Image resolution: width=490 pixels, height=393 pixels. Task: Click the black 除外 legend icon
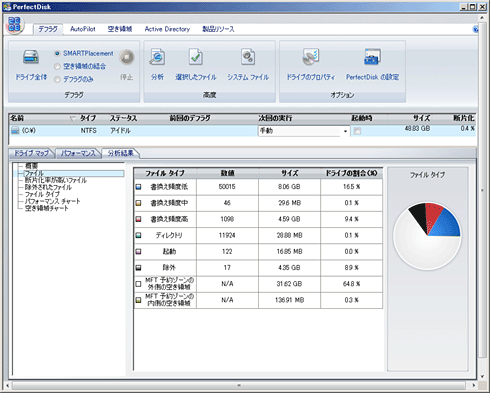[139, 268]
